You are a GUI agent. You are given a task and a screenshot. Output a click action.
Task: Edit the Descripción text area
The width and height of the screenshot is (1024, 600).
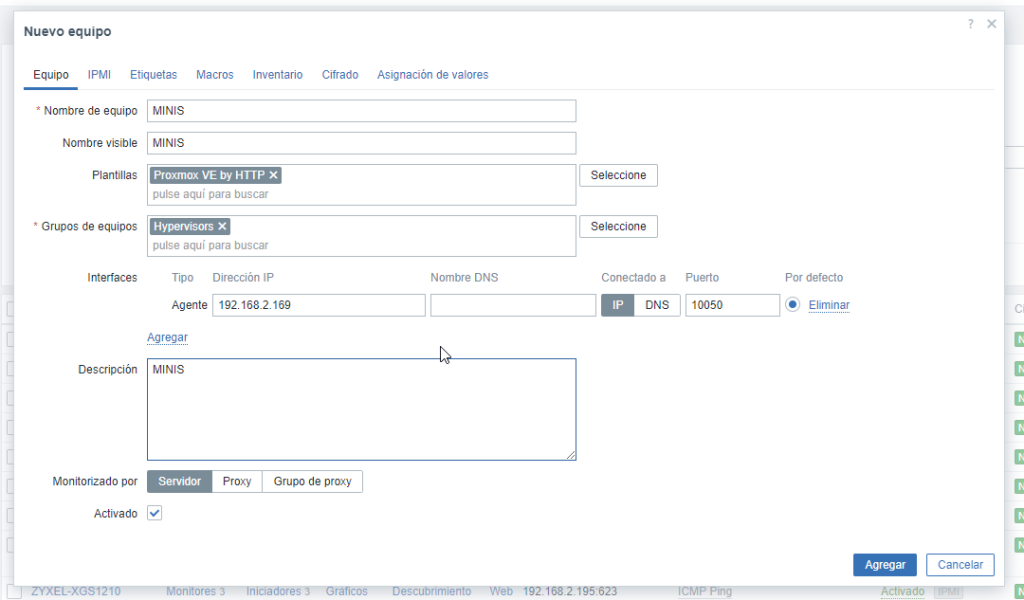[x=360, y=408]
